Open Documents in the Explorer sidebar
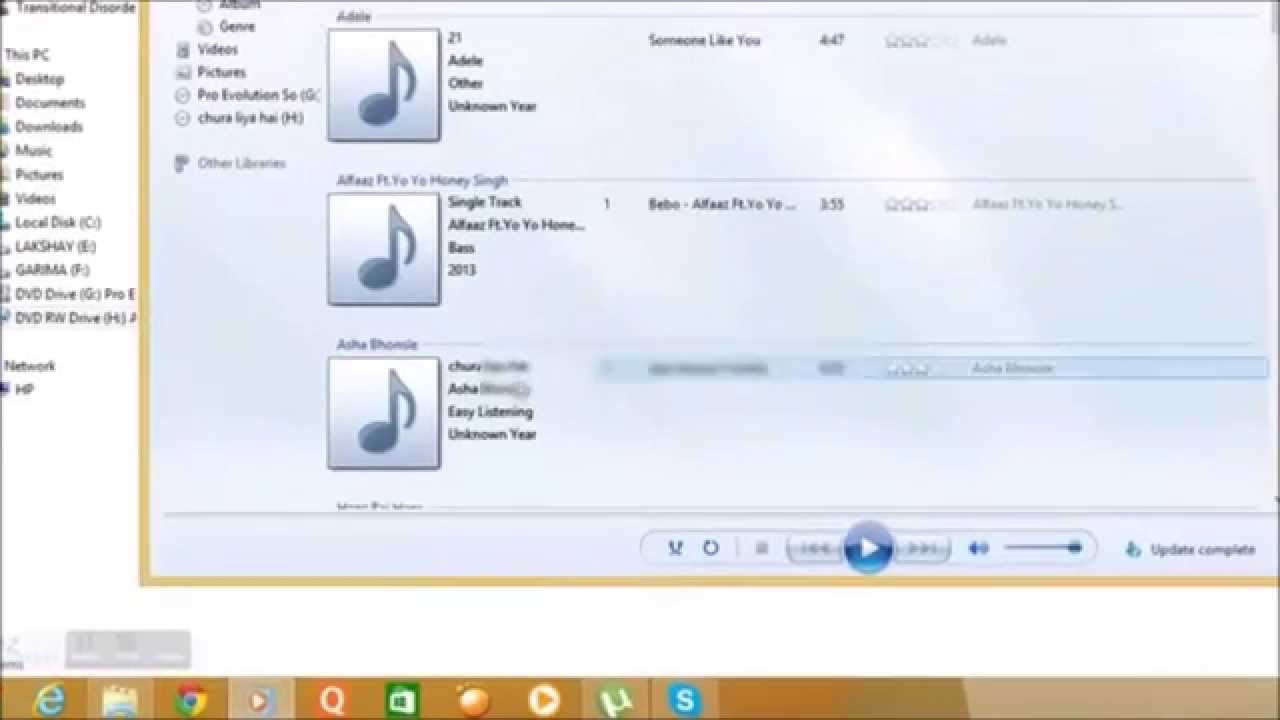This screenshot has width=1280, height=720. [50, 103]
